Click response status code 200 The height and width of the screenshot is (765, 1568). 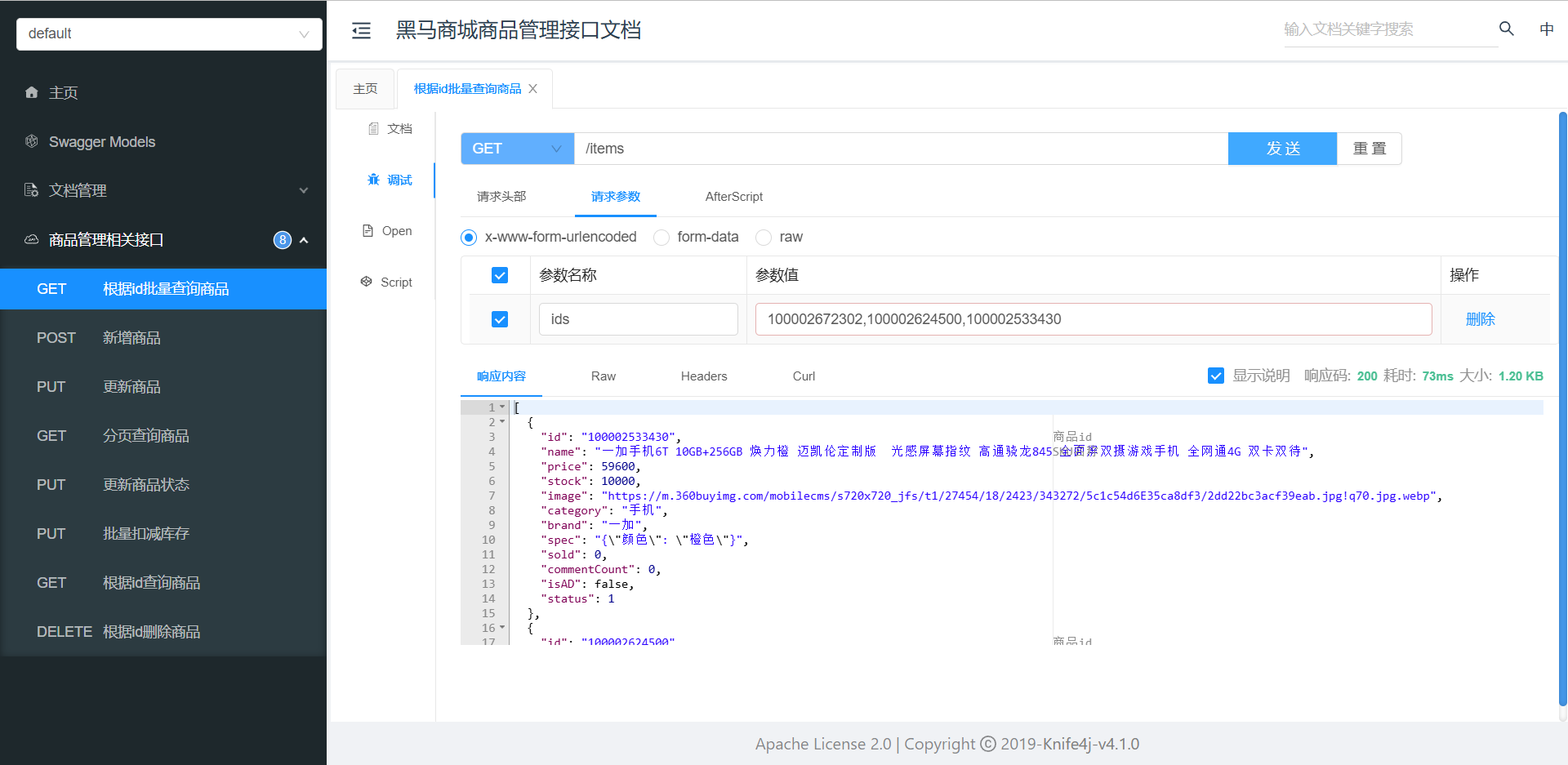(1367, 376)
